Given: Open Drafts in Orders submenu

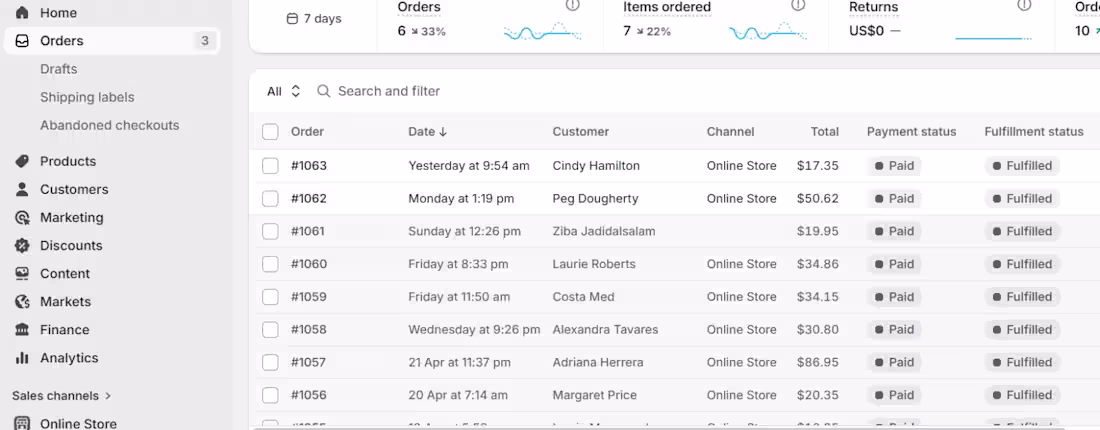Looking at the screenshot, I should point(59,69).
